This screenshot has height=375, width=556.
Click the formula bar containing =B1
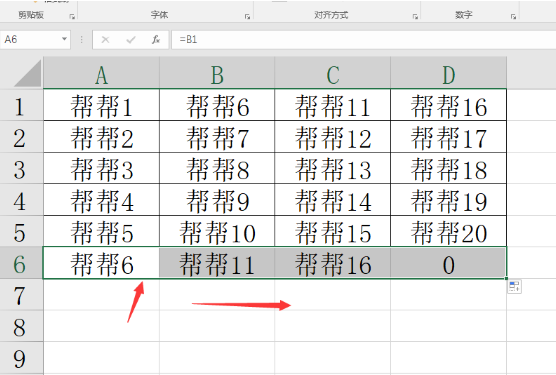[364, 39]
